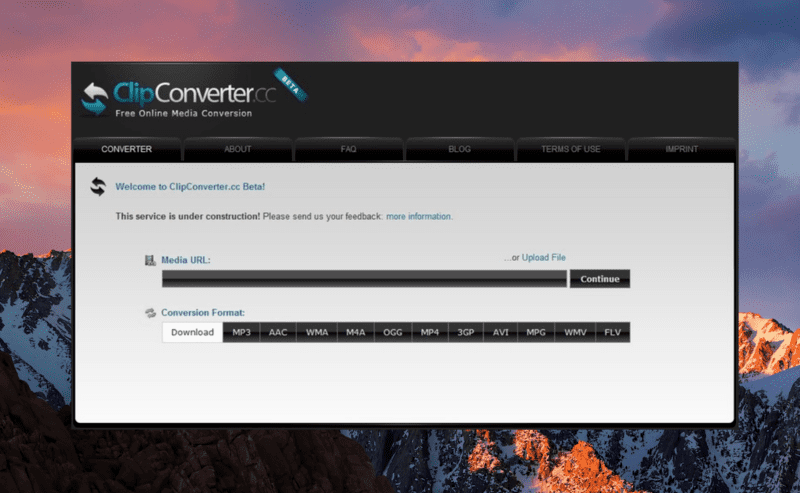Open the CONVERTER tab
800x493 pixels.
127,149
